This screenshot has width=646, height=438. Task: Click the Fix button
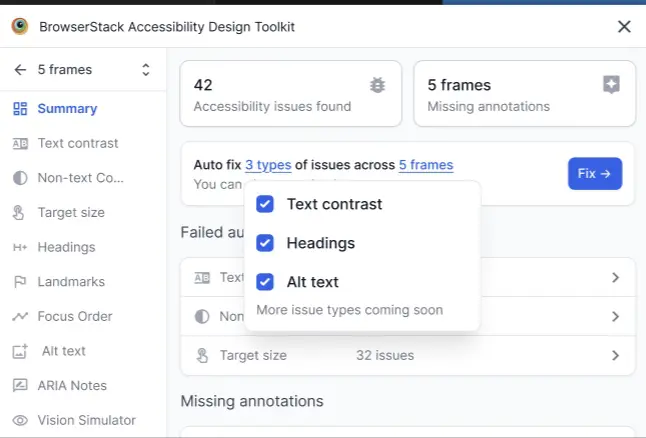coord(595,173)
